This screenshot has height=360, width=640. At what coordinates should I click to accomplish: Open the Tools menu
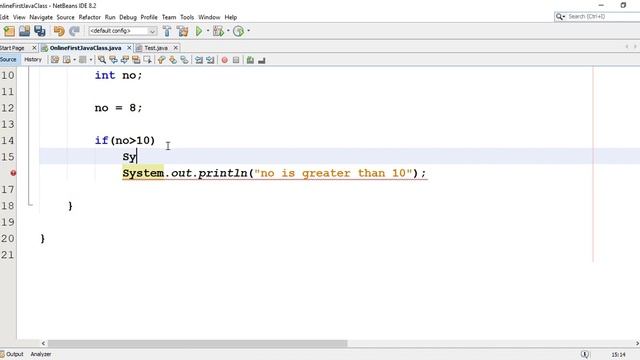187,17
